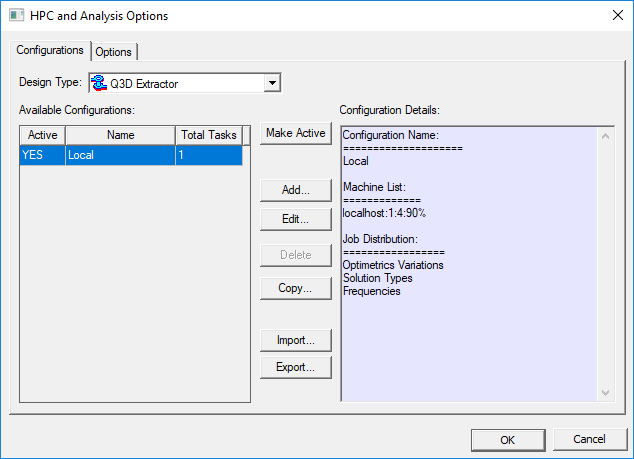Click the Total Tasks value 1

(209, 155)
